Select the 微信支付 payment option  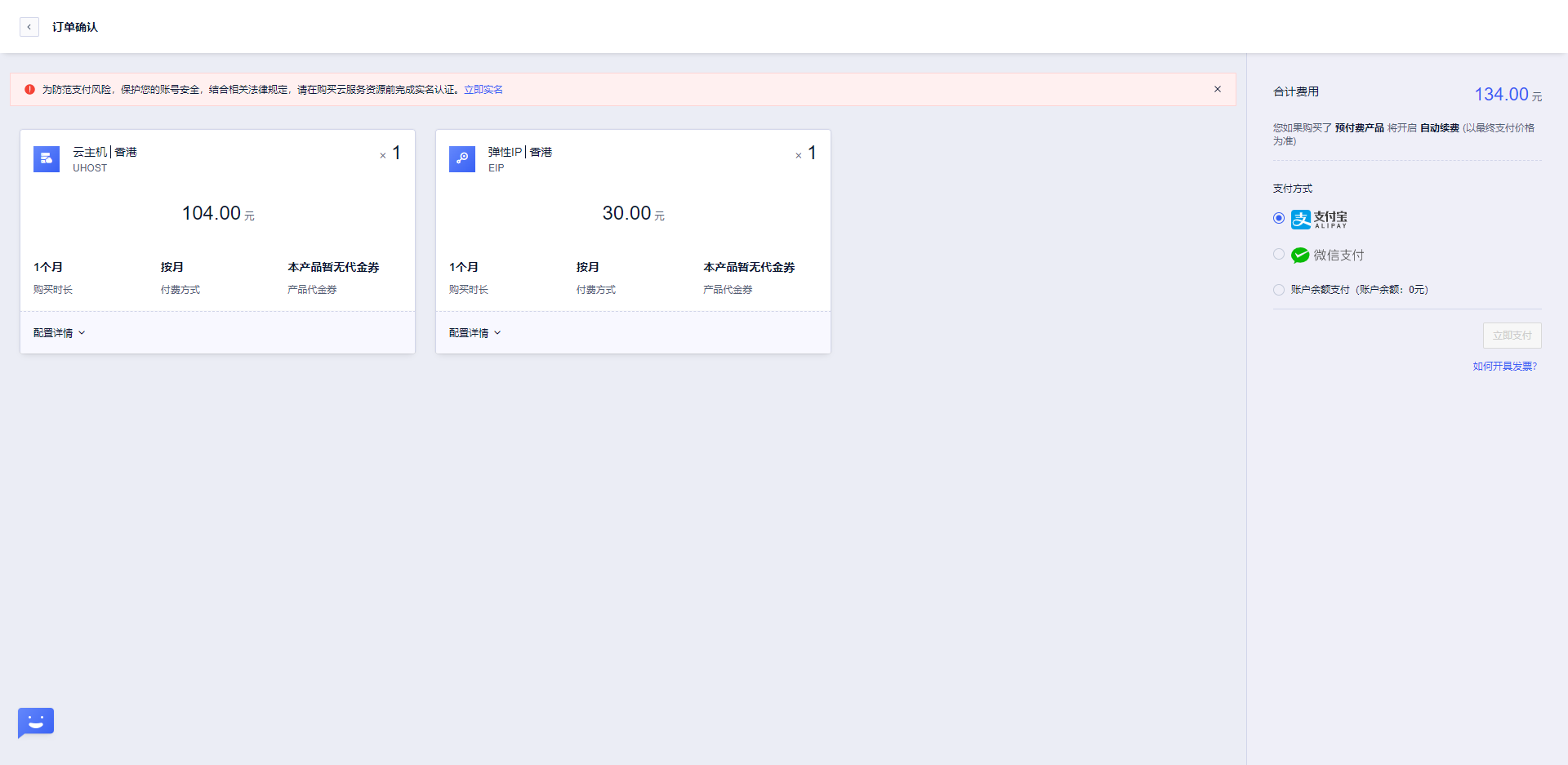click(1278, 254)
